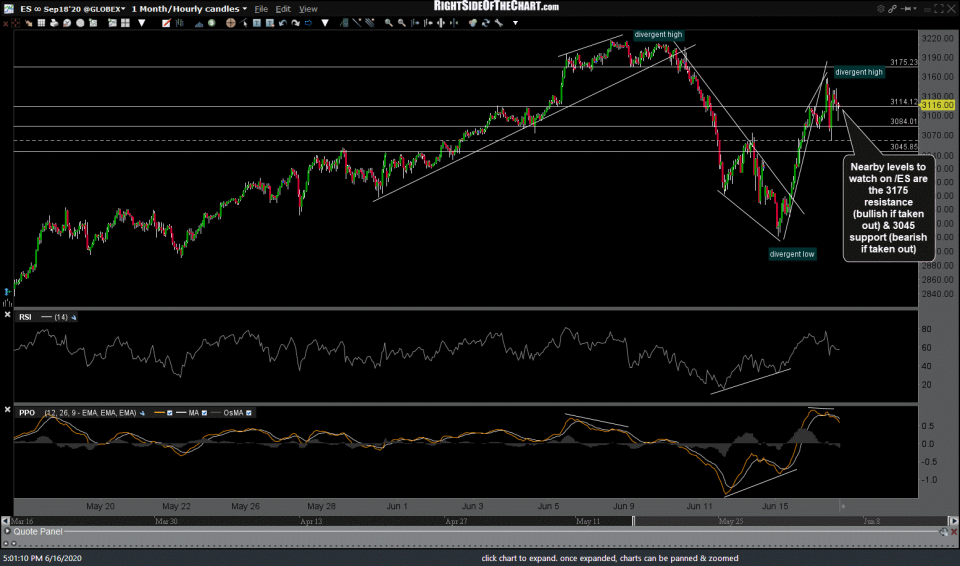The width and height of the screenshot is (960, 566).
Task: Edit PPO parameters settings icon
Action: (142, 413)
